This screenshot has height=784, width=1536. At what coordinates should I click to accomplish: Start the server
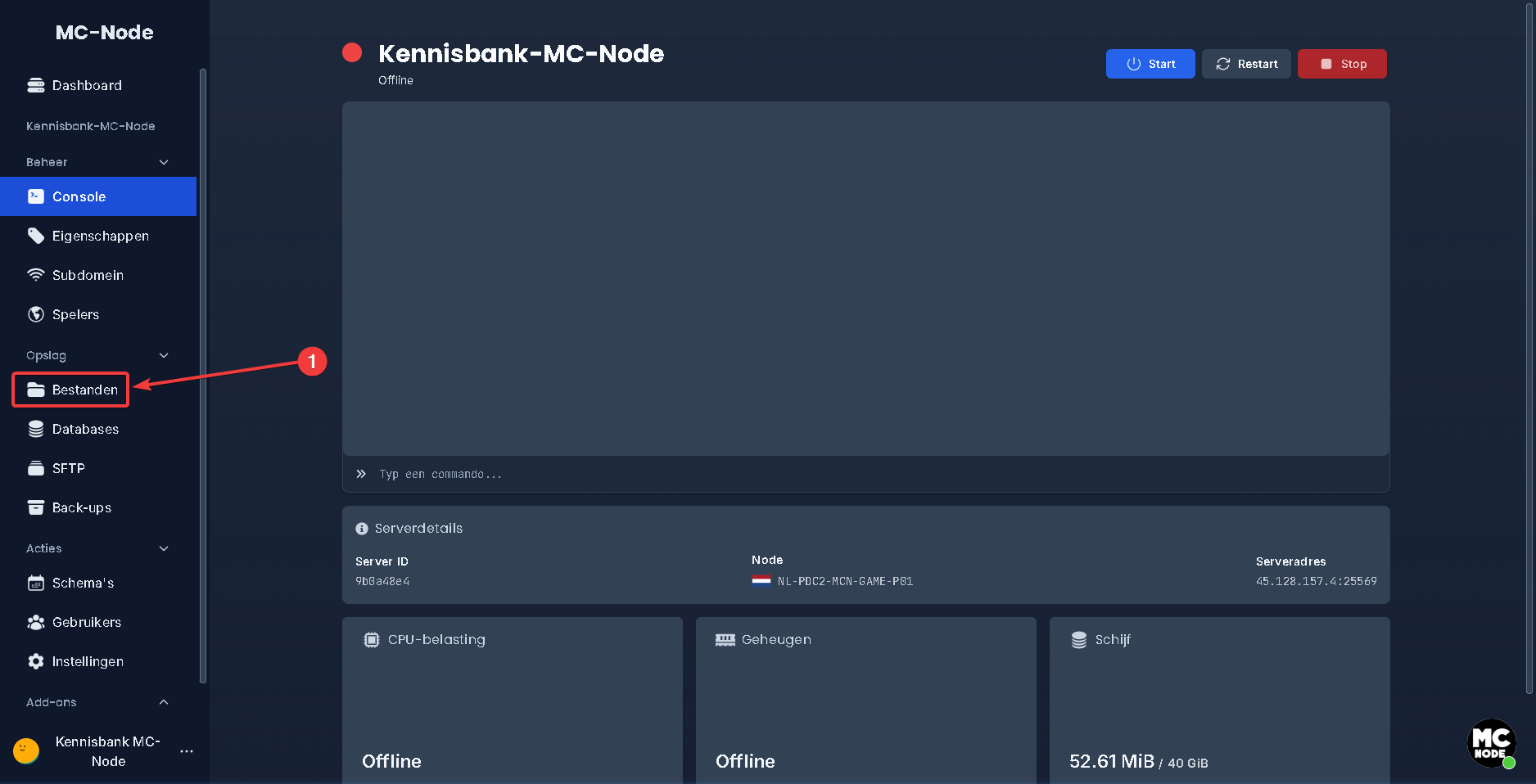click(1150, 64)
